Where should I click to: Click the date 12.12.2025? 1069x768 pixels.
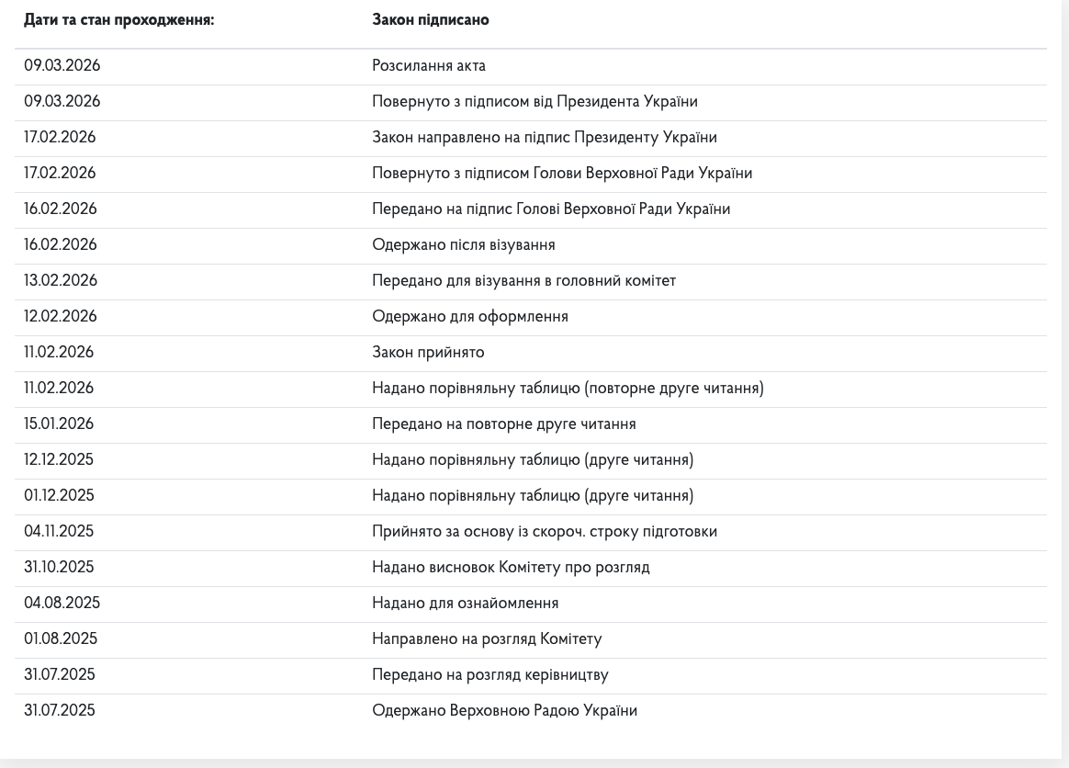pos(59,460)
